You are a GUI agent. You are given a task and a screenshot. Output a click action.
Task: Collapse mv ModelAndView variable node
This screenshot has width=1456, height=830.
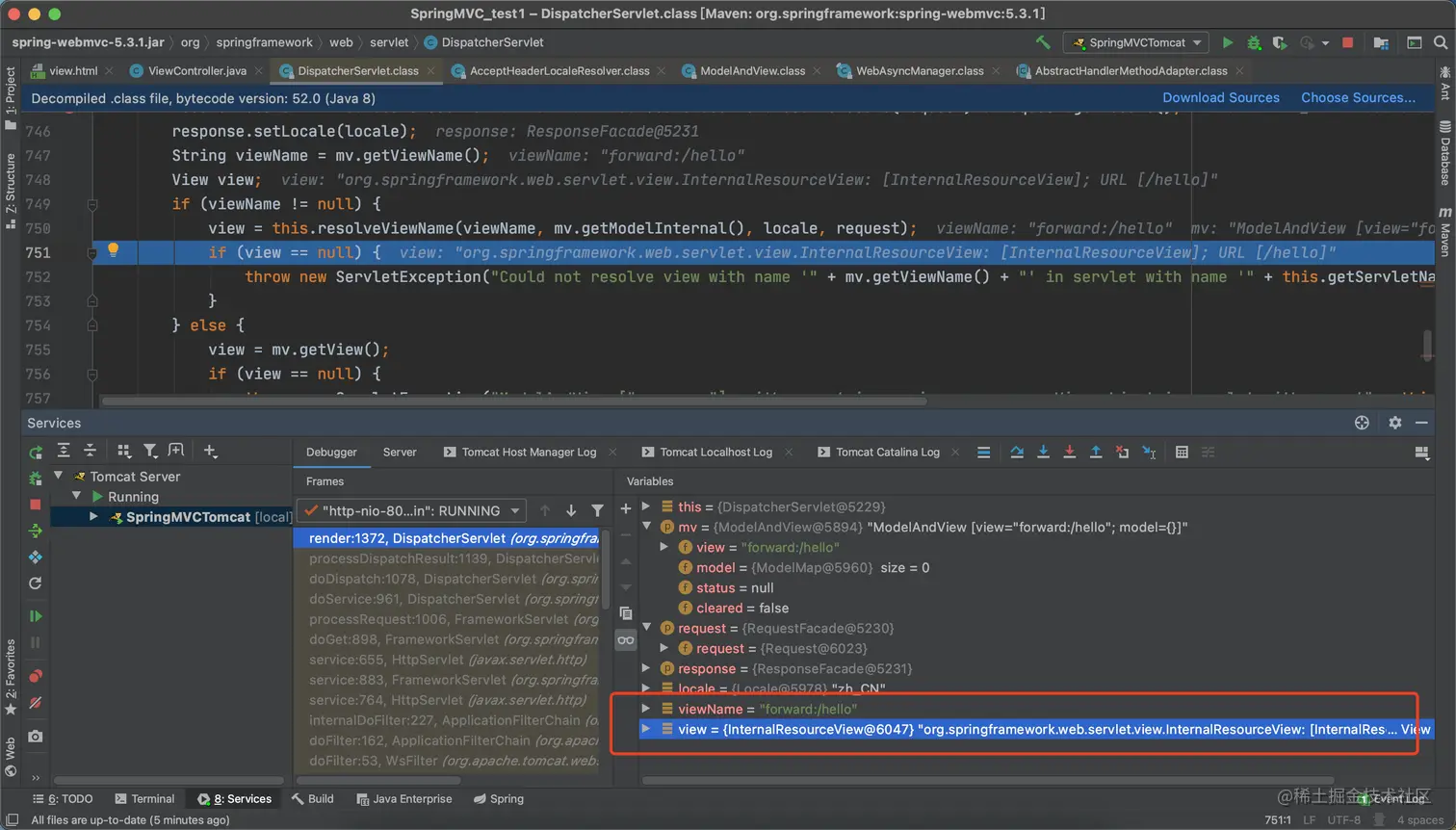(x=646, y=527)
